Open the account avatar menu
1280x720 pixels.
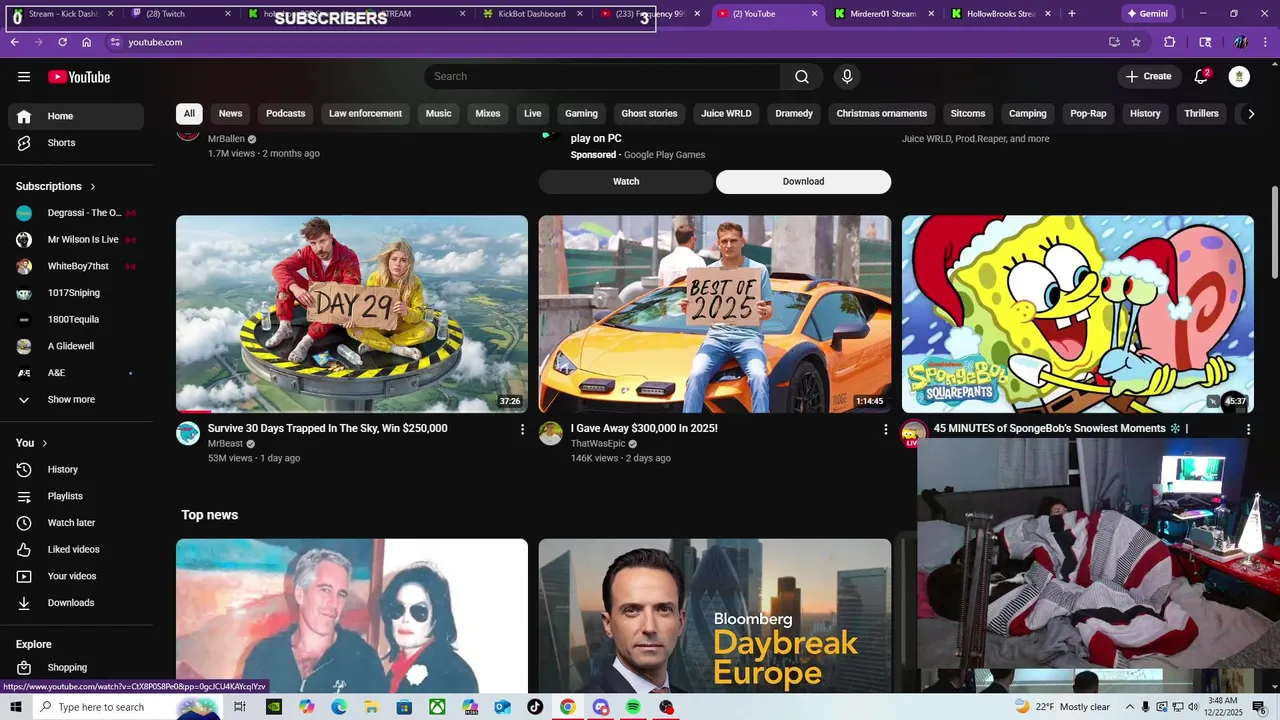[1239, 77]
